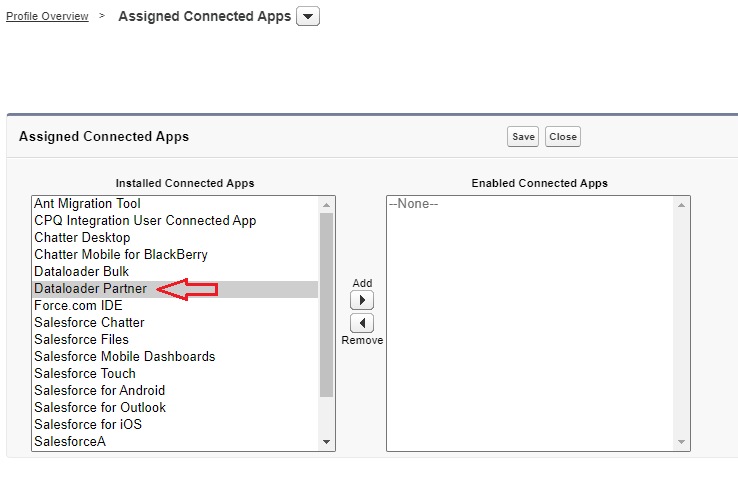The height and width of the screenshot is (480, 738).
Task: Click the Enabled apps scroll-up arrow
Action: (x=681, y=205)
